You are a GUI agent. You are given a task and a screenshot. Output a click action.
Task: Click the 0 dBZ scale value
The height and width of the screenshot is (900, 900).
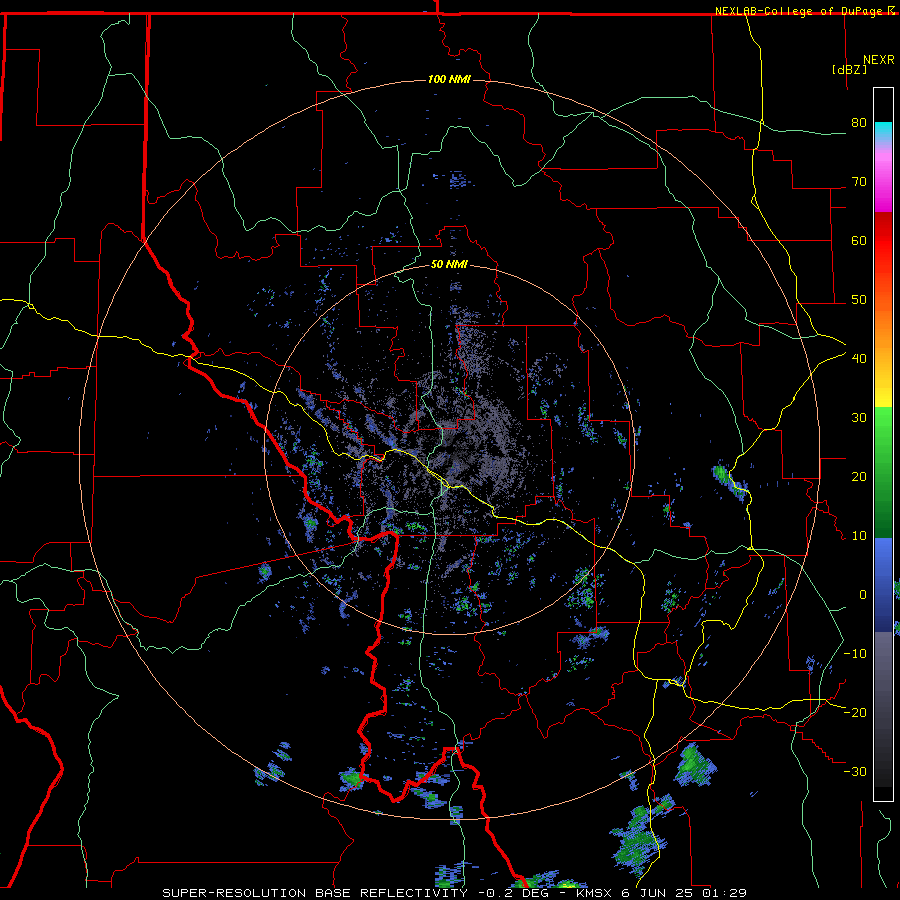(863, 595)
